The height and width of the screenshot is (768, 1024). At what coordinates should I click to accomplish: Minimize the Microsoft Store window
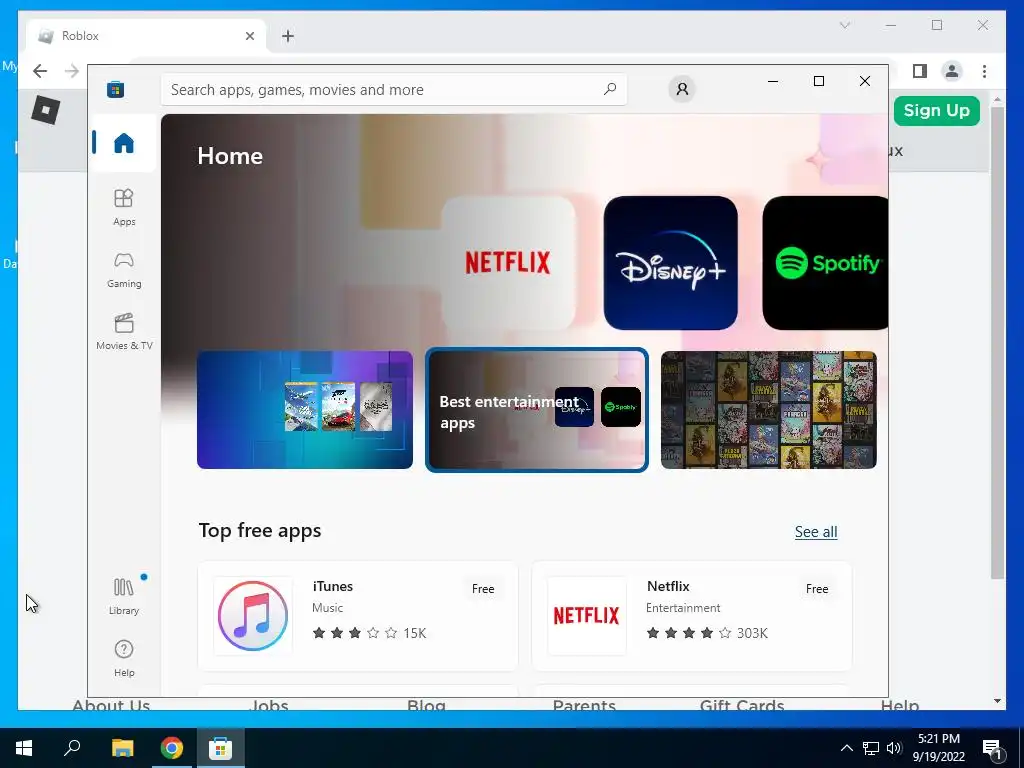pos(773,81)
